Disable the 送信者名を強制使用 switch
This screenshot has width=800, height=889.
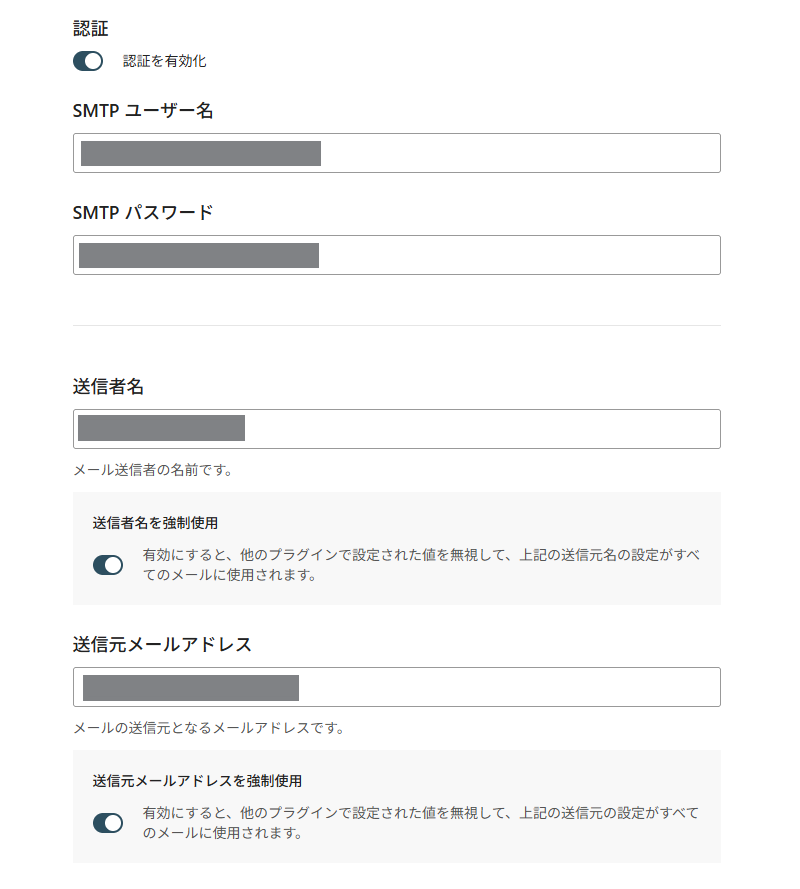click(108, 565)
